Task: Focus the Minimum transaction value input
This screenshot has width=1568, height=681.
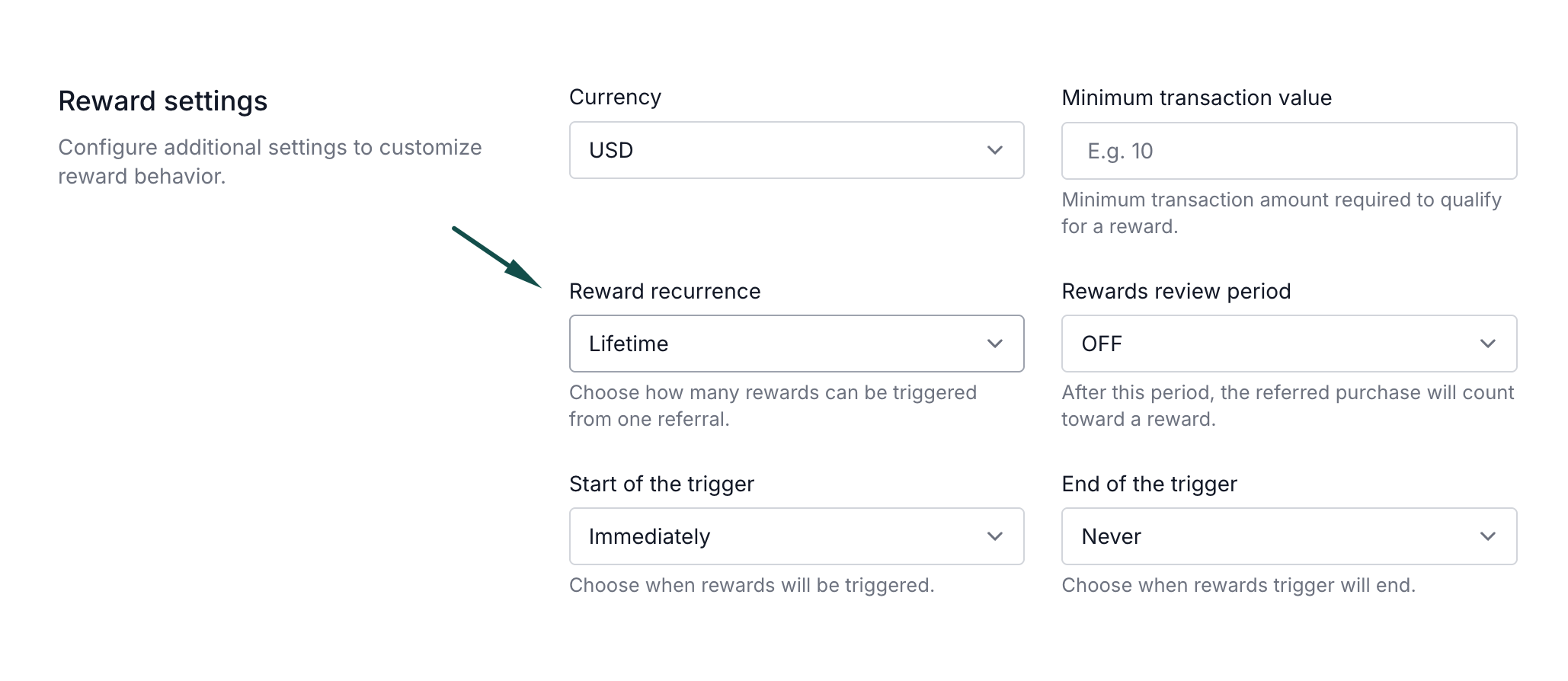Action: [1288, 151]
